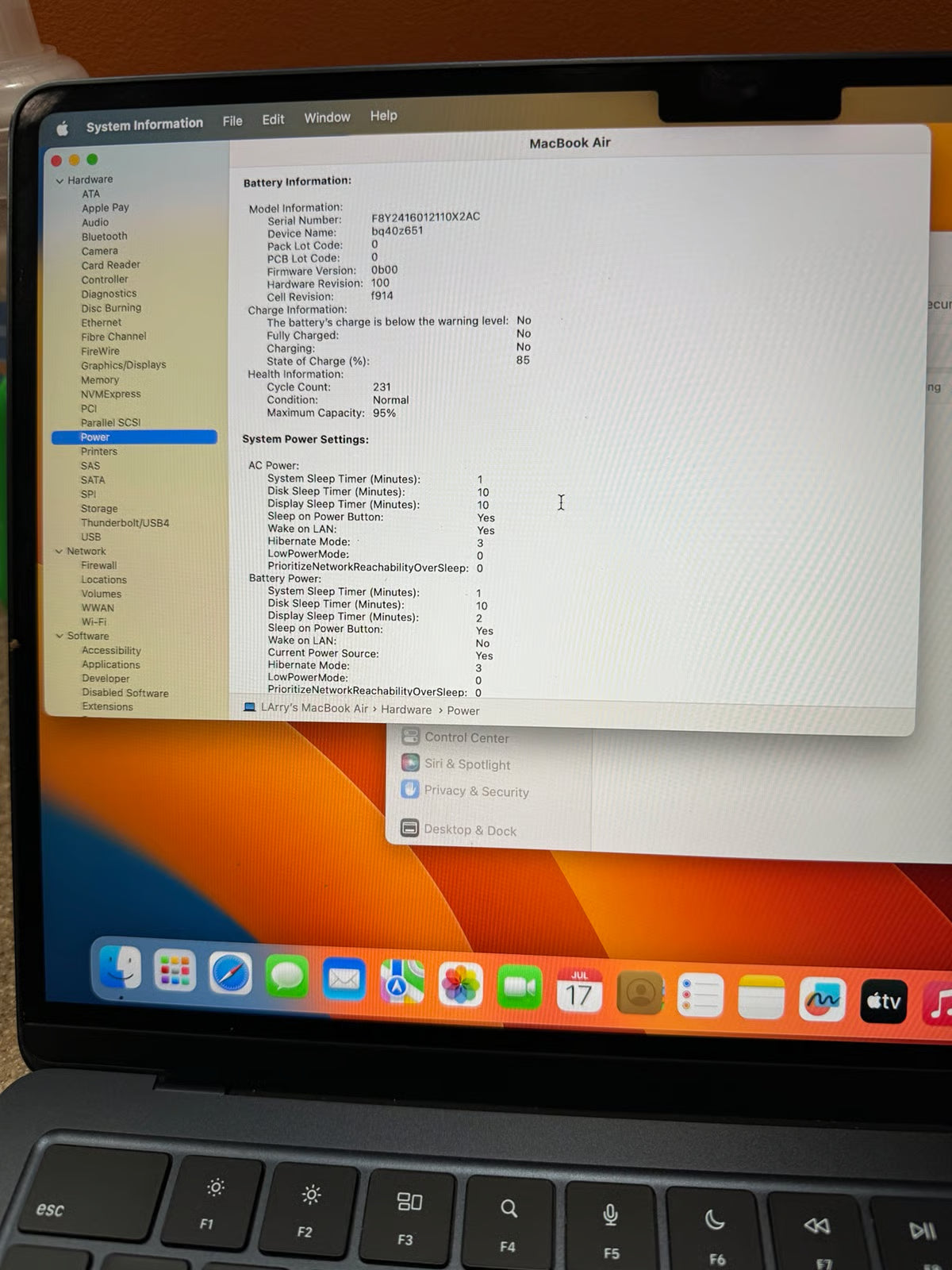Viewport: 952px width, 1270px height.
Task: Click Device Name value bq40z651
Action: click(x=397, y=231)
